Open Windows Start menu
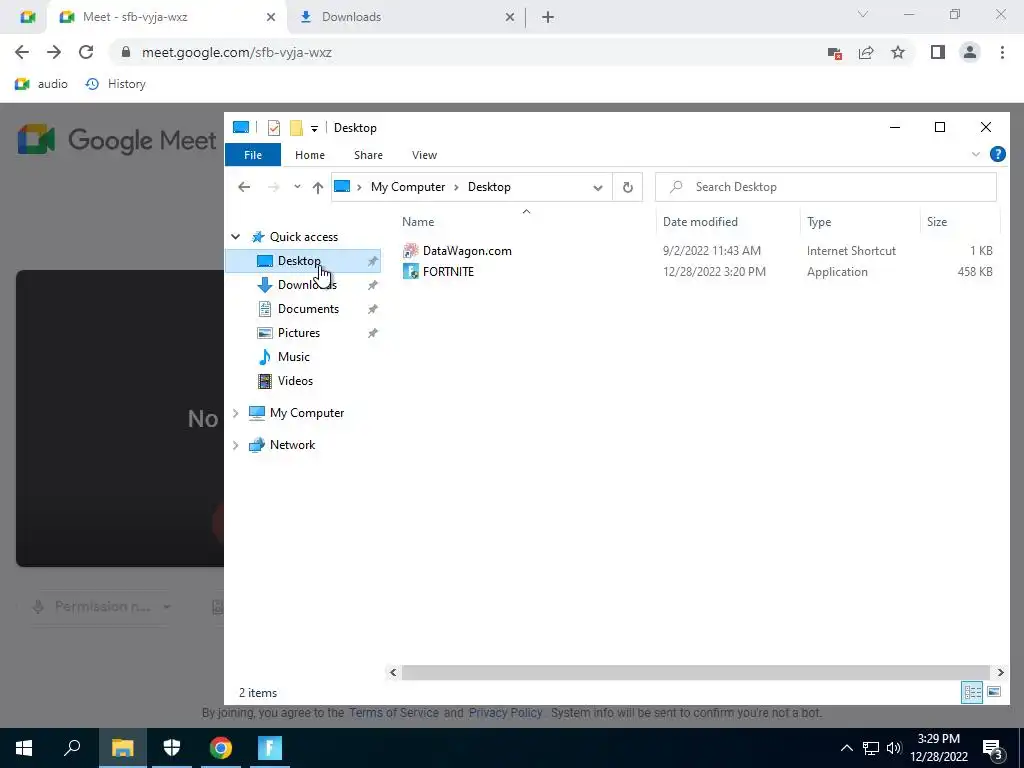The width and height of the screenshot is (1024, 768). [24, 748]
